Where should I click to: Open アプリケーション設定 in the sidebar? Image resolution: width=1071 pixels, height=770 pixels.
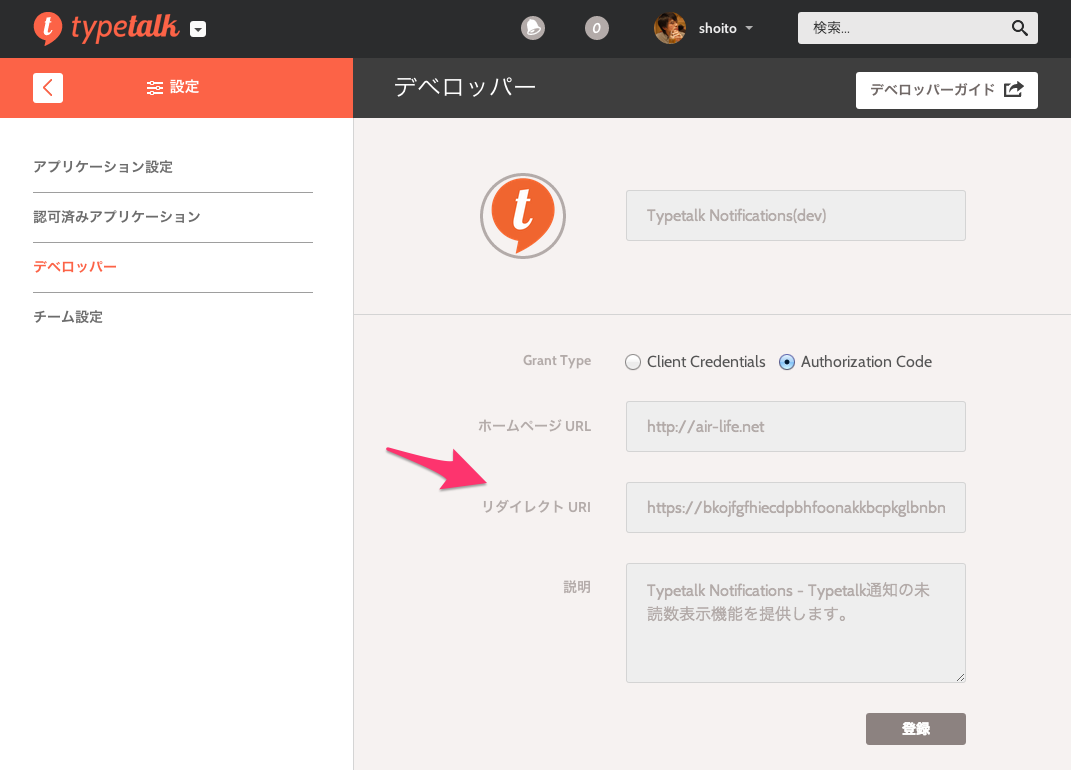click(x=103, y=167)
